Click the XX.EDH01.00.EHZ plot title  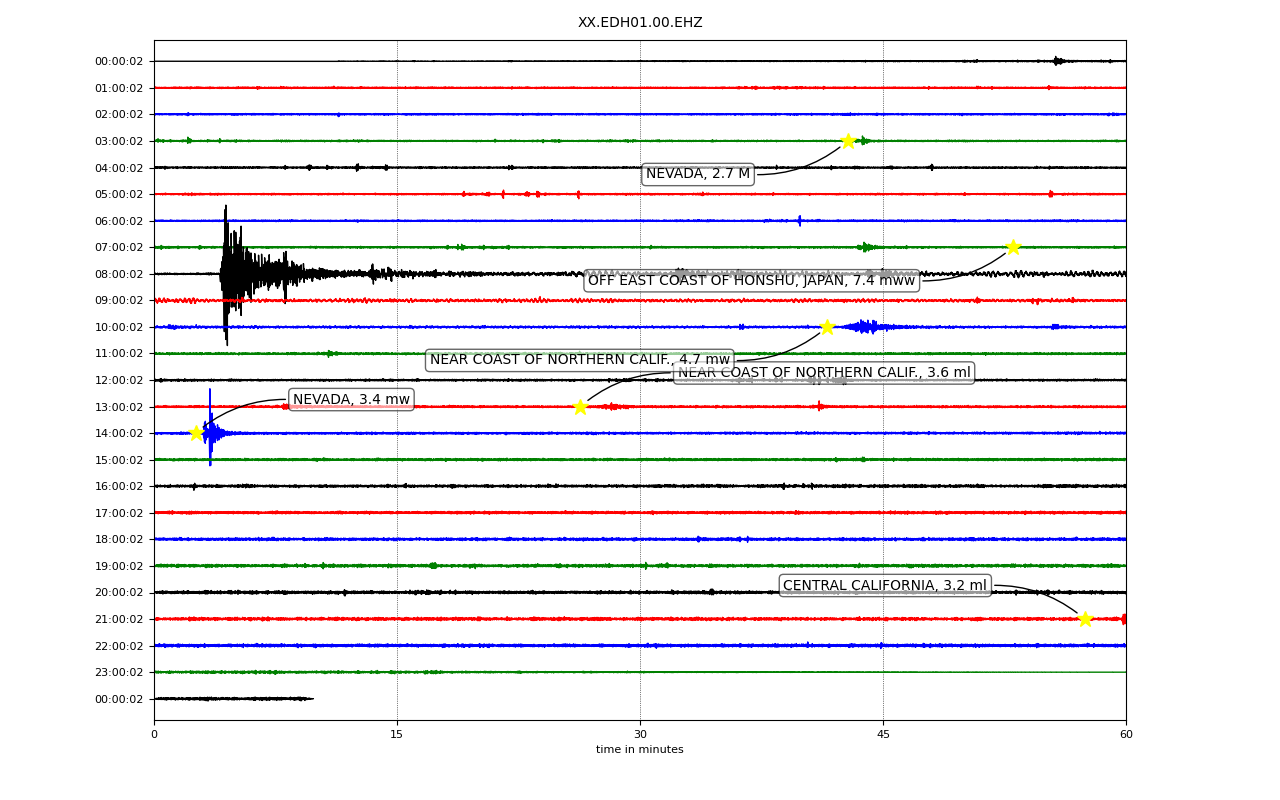[x=640, y=22]
